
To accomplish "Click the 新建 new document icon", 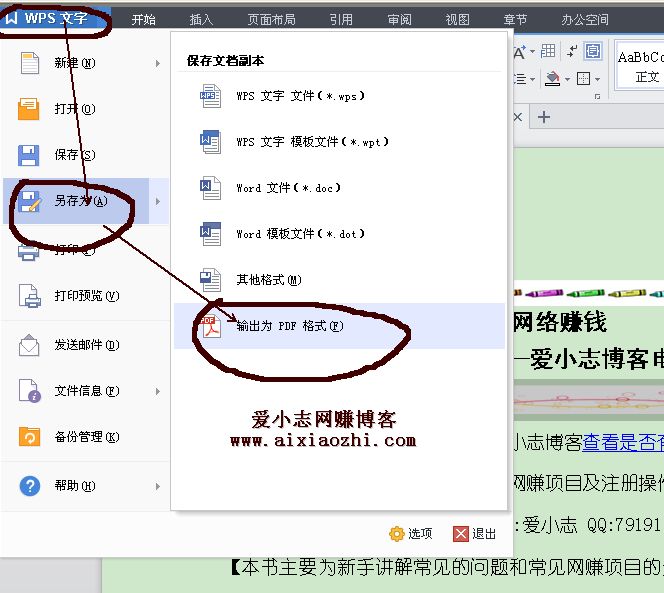I will [x=30, y=63].
